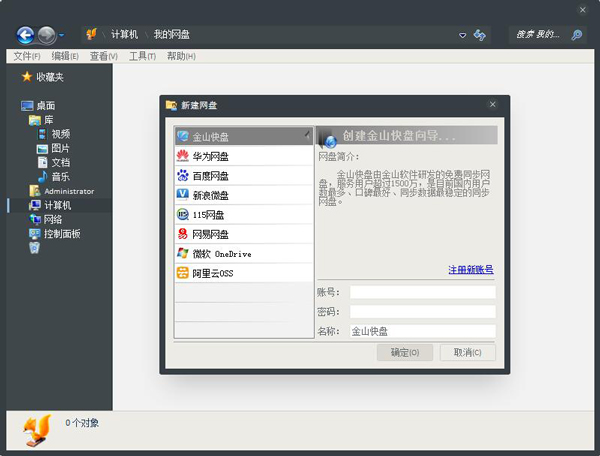Click the 取消(C) button
The image size is (600, 456).
pos(468,352)
